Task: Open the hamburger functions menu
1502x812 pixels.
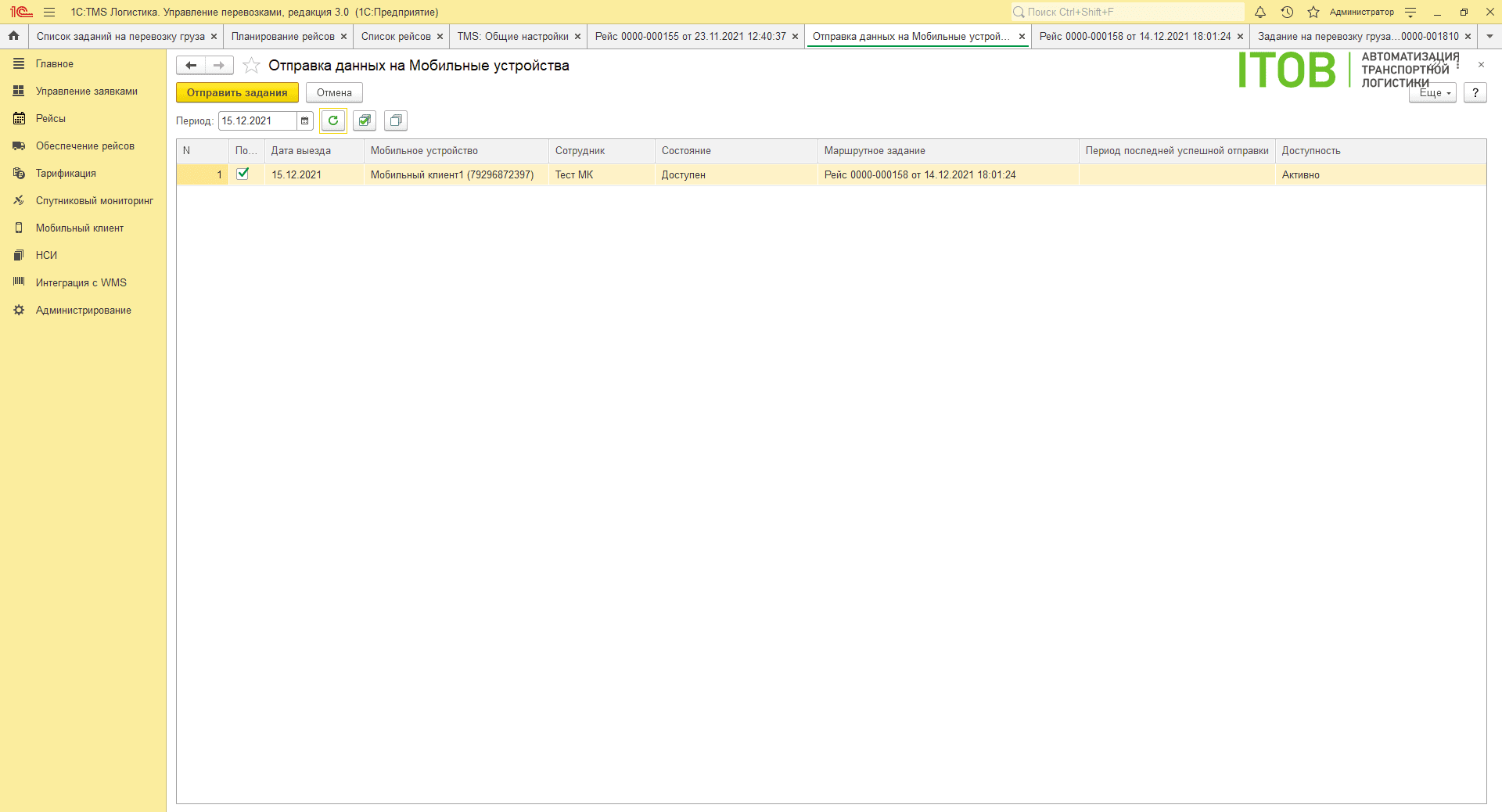Action: pos(49,12)
